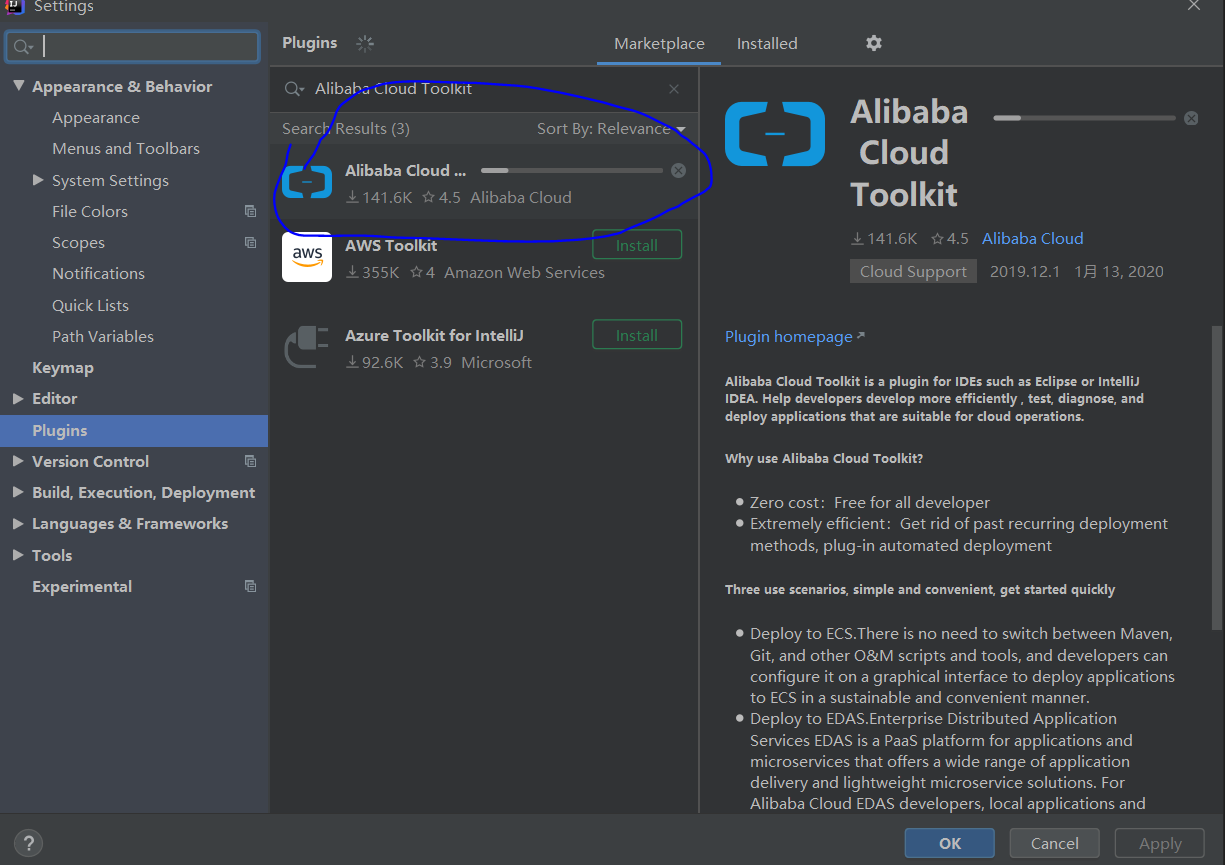1225x865 pixels.
Task: Open plugins gear settings menu
Action: point(874,43)
